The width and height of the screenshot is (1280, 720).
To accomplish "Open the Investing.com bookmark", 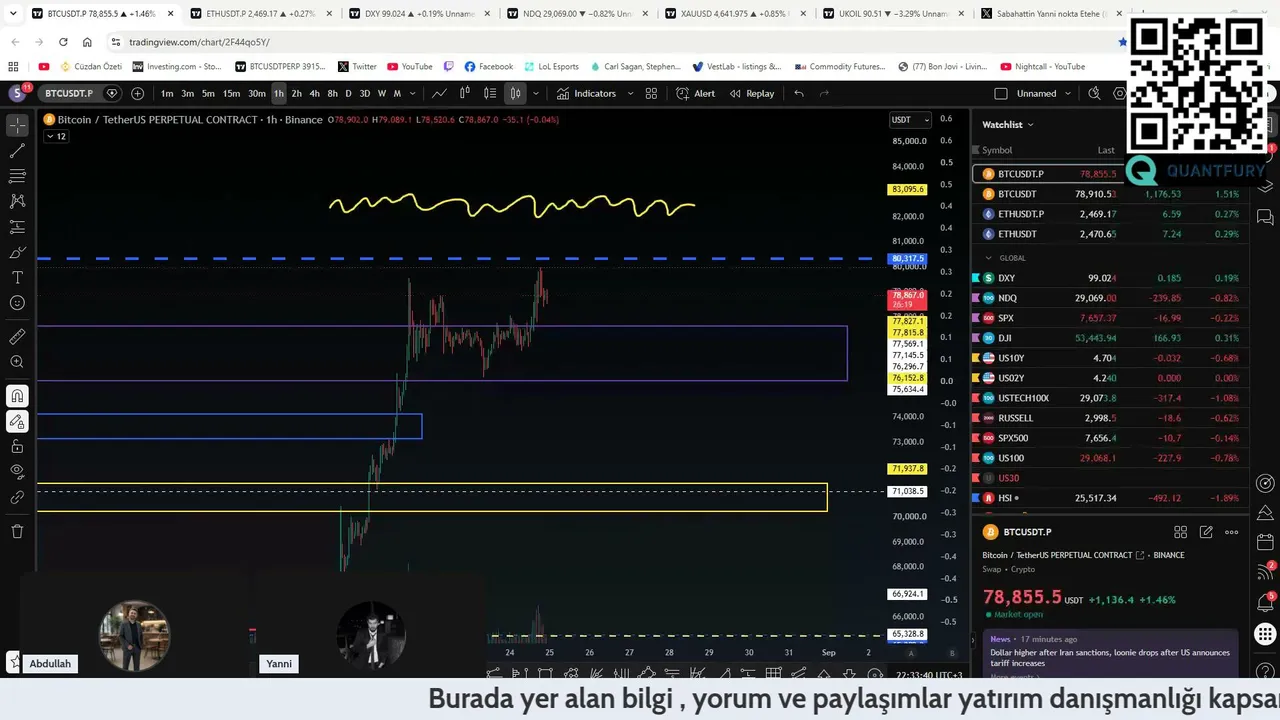I will tap(176, 67).
